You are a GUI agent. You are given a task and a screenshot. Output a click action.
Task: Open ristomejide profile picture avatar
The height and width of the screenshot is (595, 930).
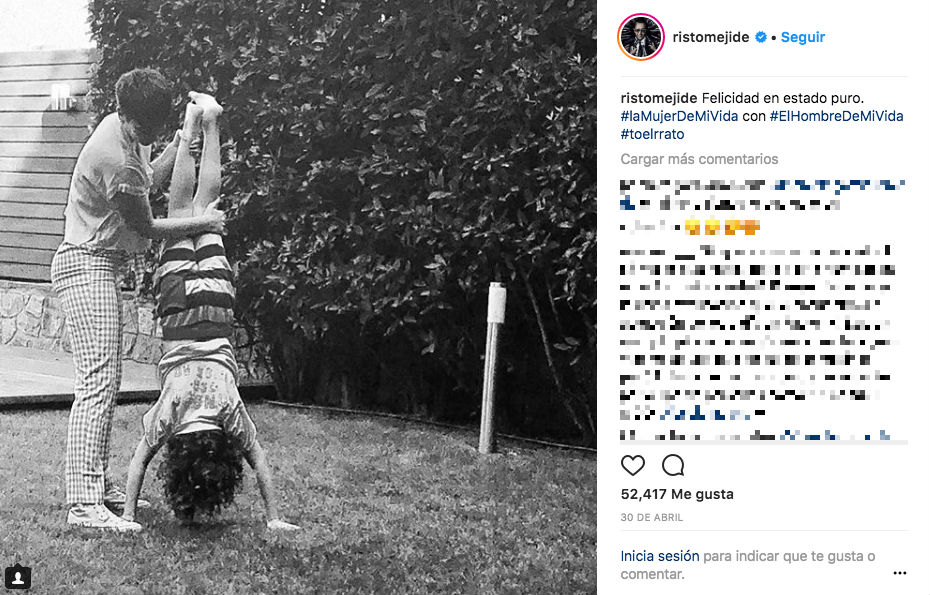tap(641, 37)
